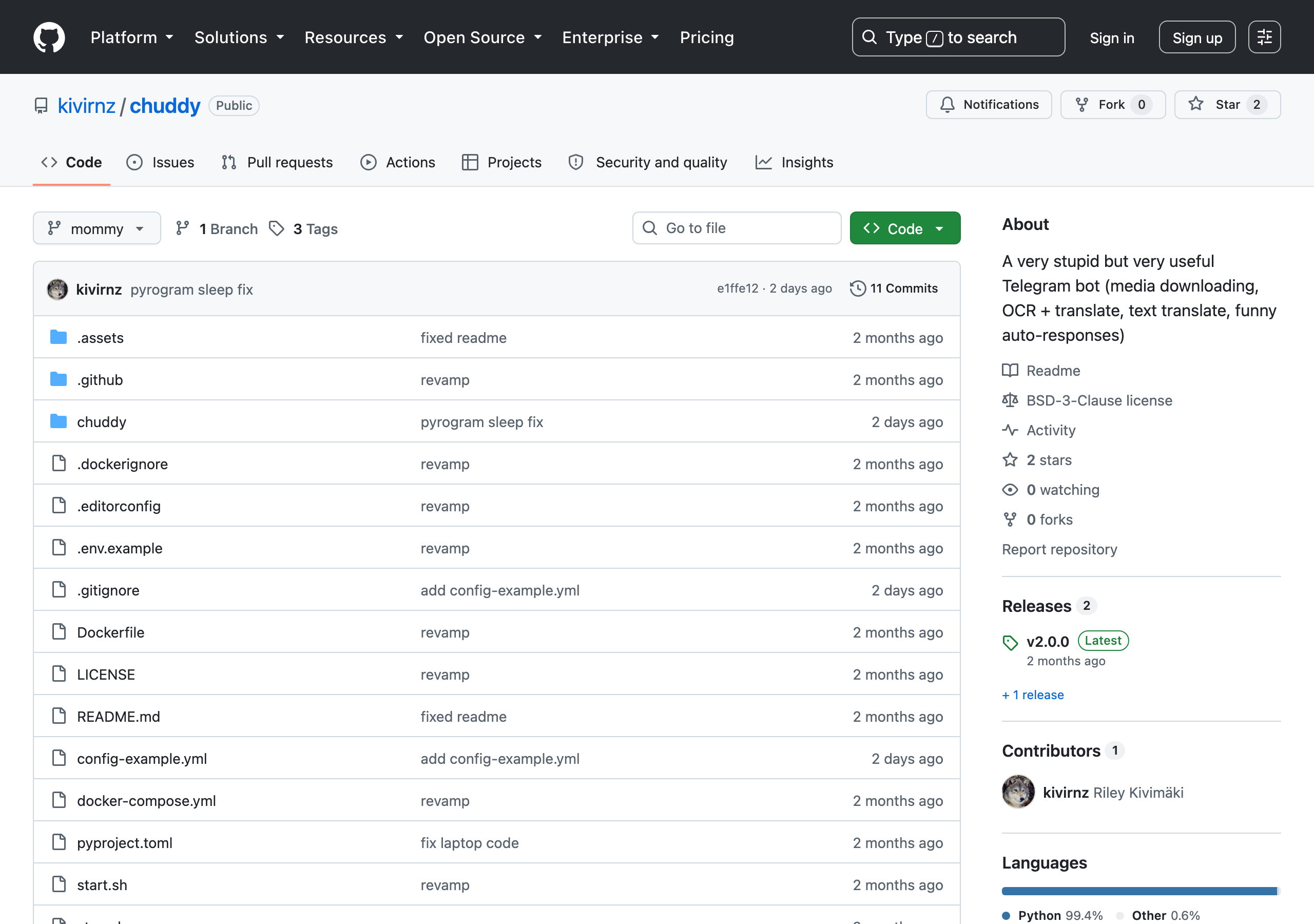Expand the Platform menu
This screenshot has height=924, width=1314.
[131, 37]
